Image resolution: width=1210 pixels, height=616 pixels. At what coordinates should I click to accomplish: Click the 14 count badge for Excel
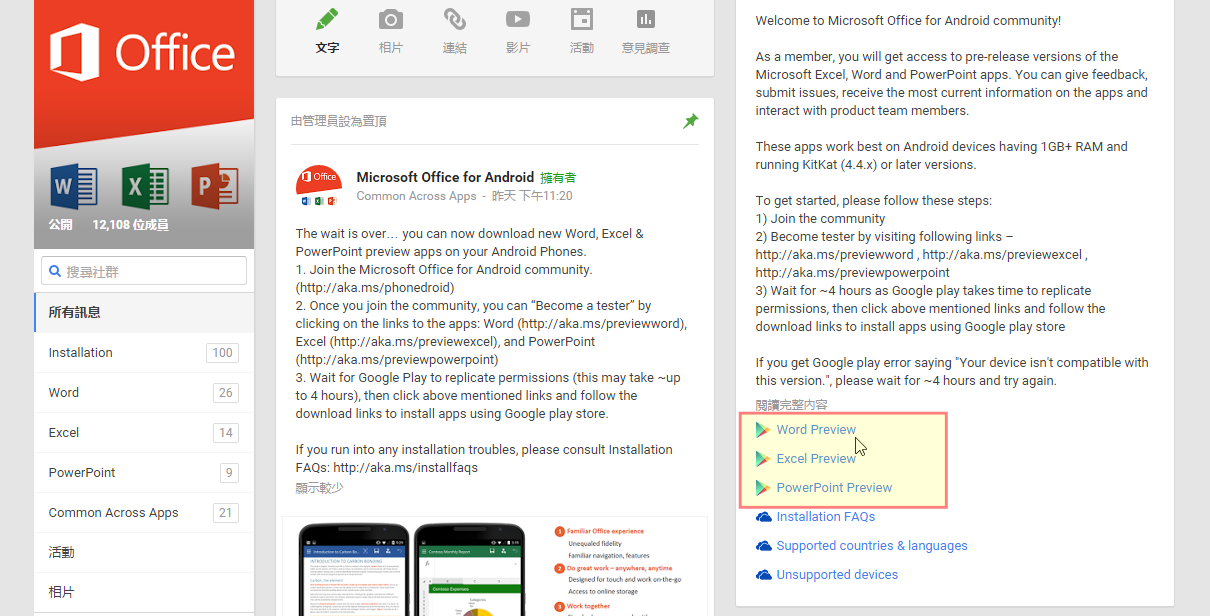point(226,432)
